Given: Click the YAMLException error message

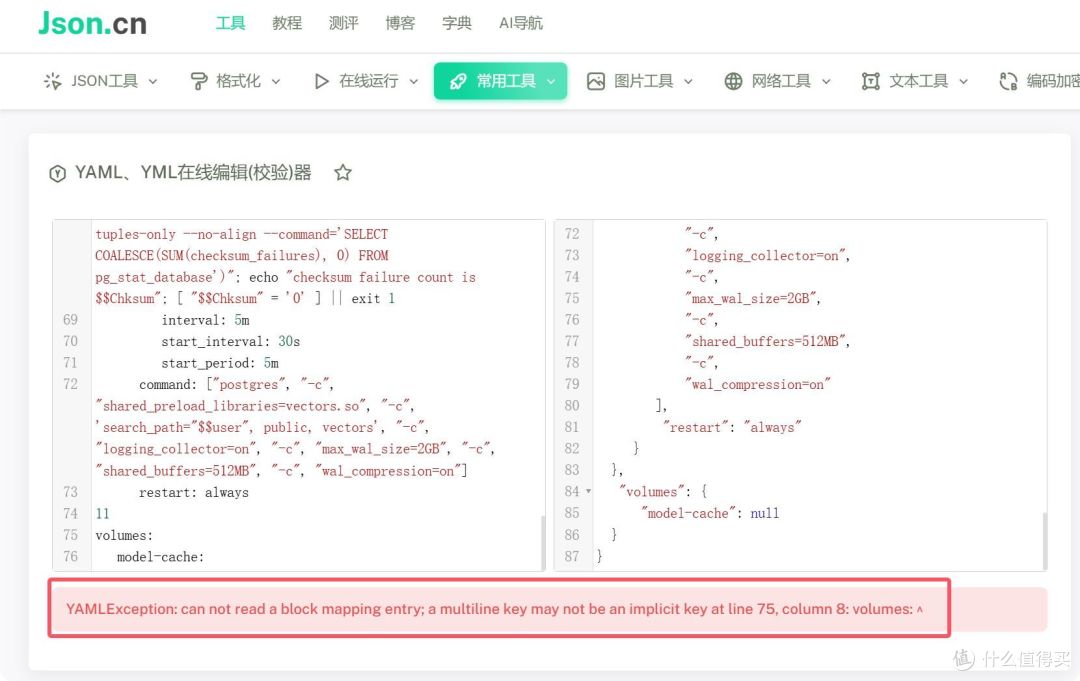Looking at the screenshot, I should [x=494, y=609].
